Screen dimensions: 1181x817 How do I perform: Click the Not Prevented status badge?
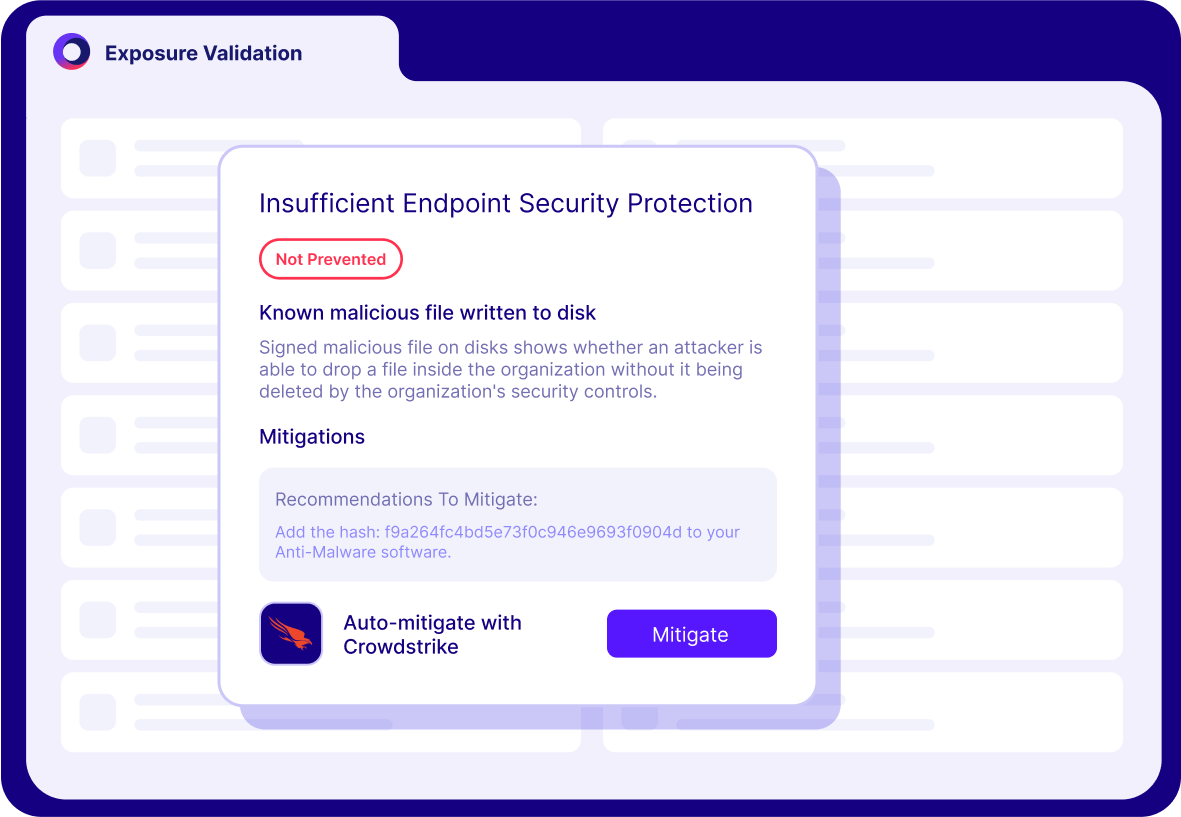pos(331,259)
